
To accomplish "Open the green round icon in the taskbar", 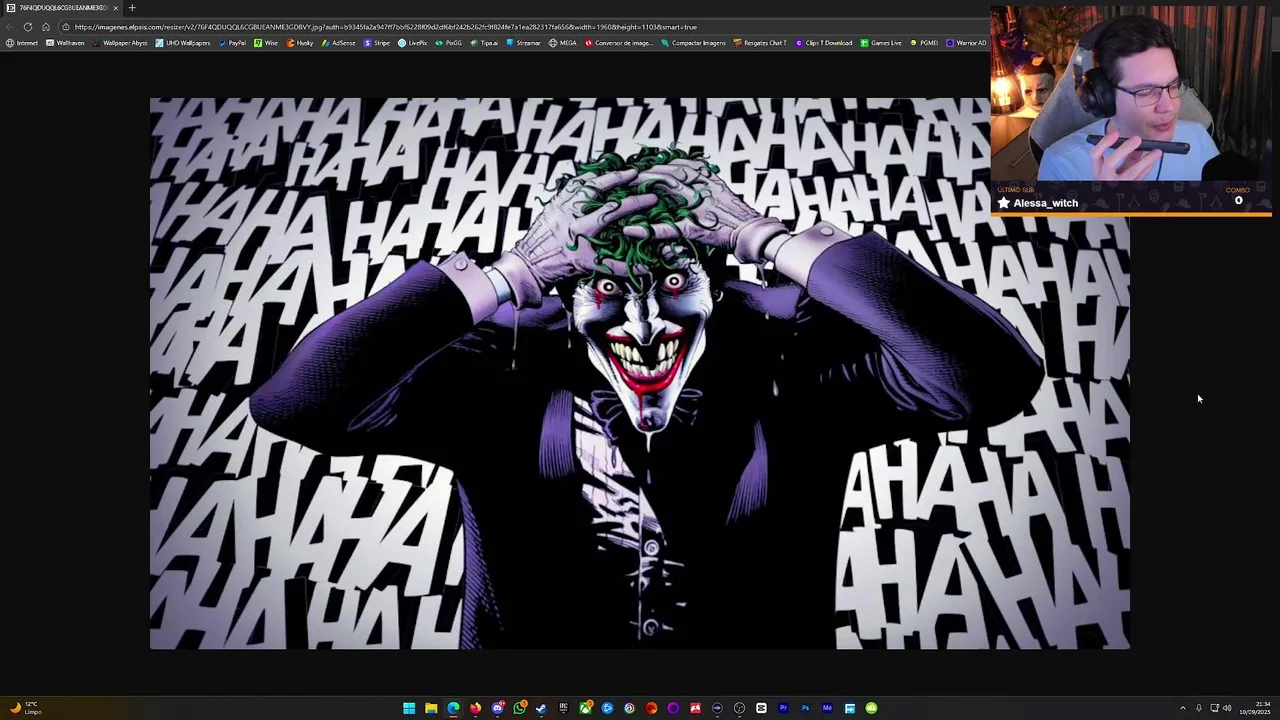I will pyautogui.click(x=871, y=708).
